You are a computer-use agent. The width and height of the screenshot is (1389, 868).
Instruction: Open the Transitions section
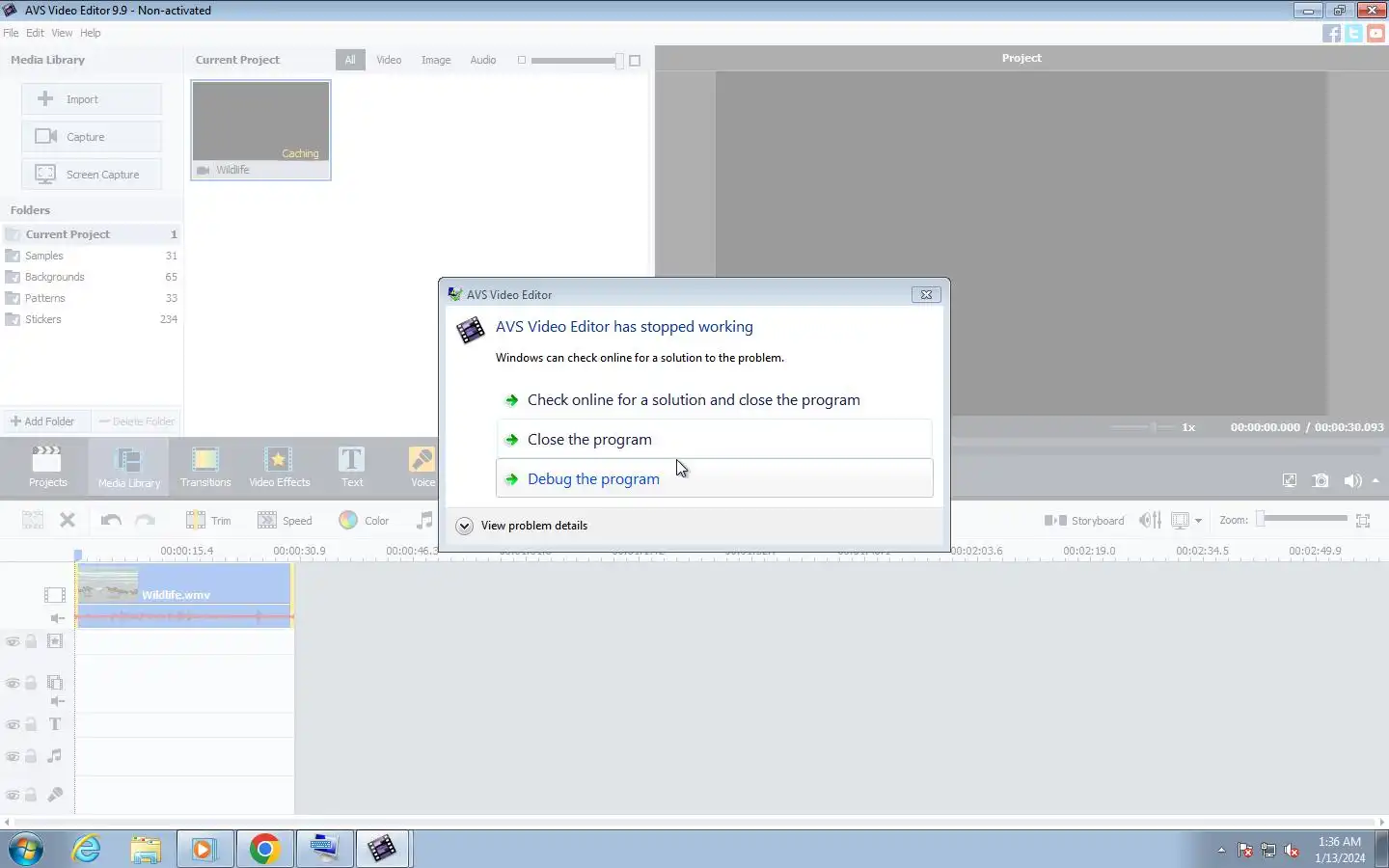pyautogui.click(x=205, y=466)
